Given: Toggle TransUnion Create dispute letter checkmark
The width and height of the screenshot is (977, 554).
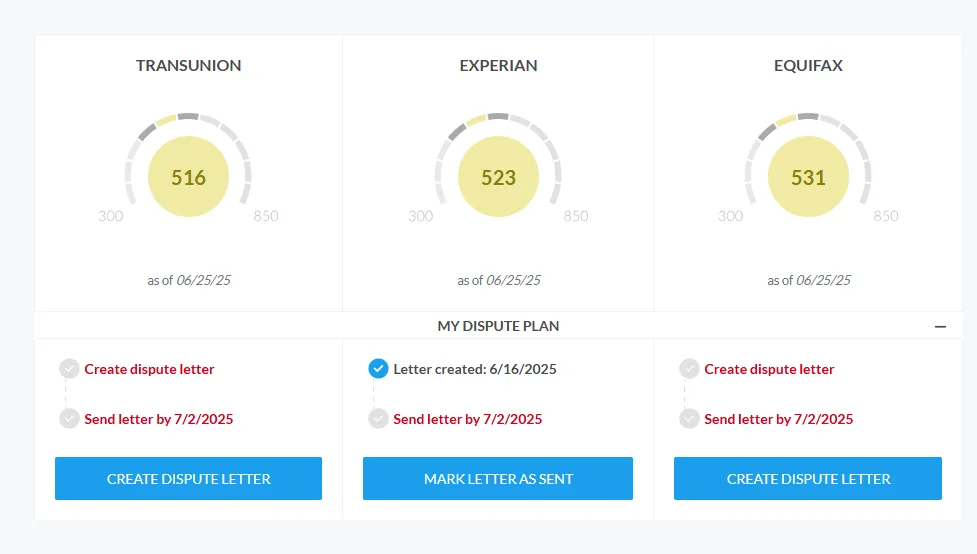Looking at the screenshot, I should pos(69,369).
